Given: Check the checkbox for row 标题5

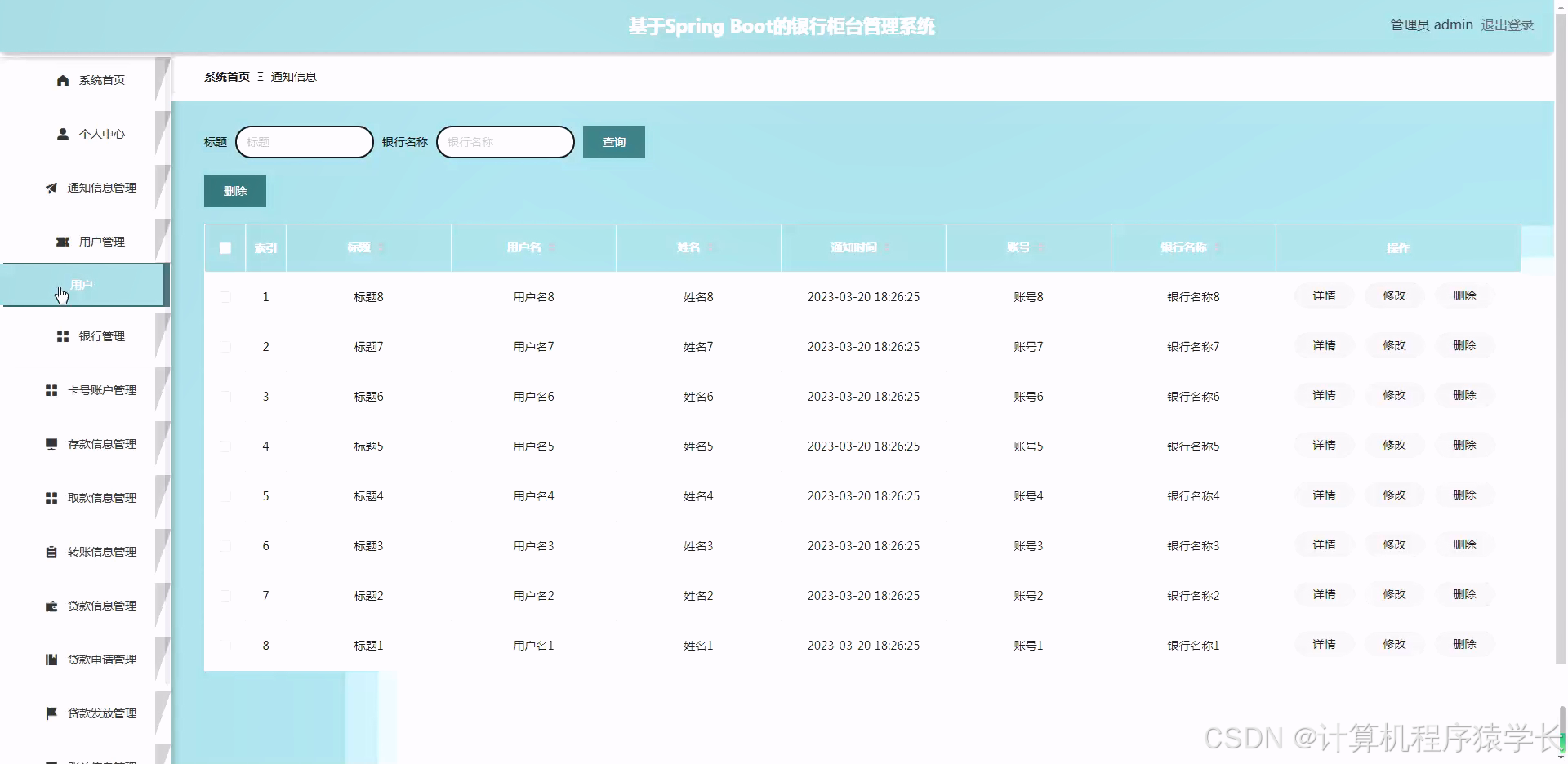Looking at the screenshot, I should [x=225, y=446].
